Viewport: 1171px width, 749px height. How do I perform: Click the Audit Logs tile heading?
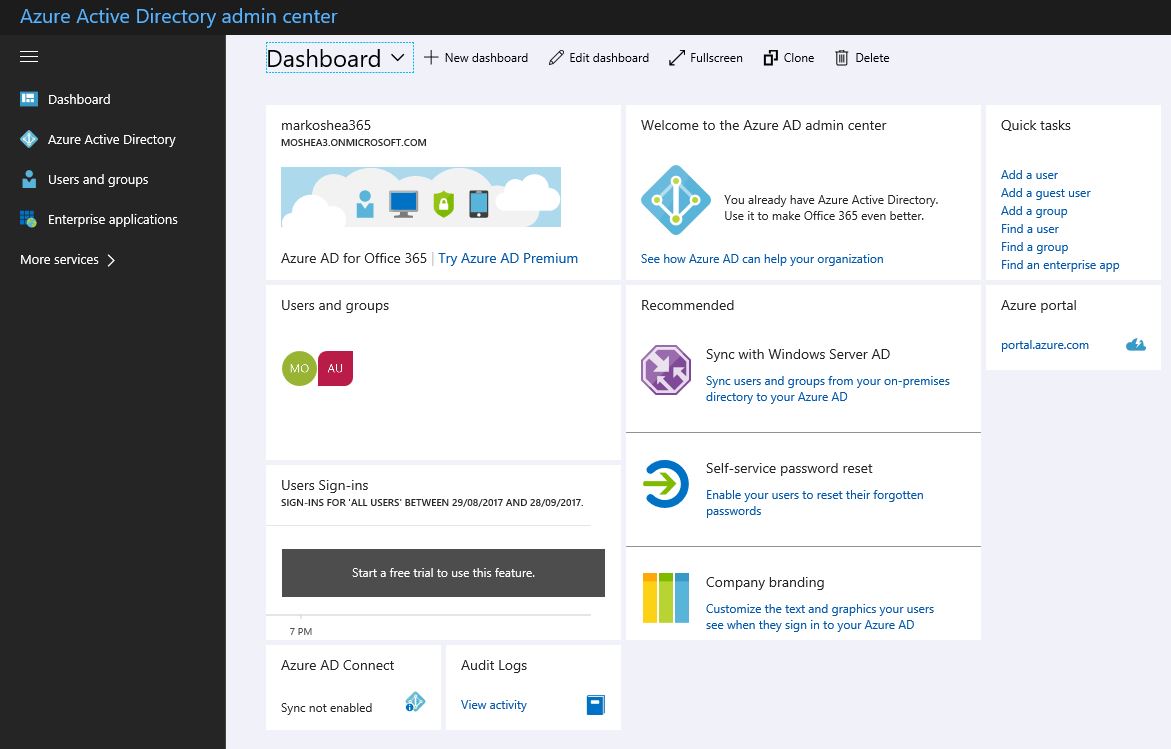pos(494,665)
